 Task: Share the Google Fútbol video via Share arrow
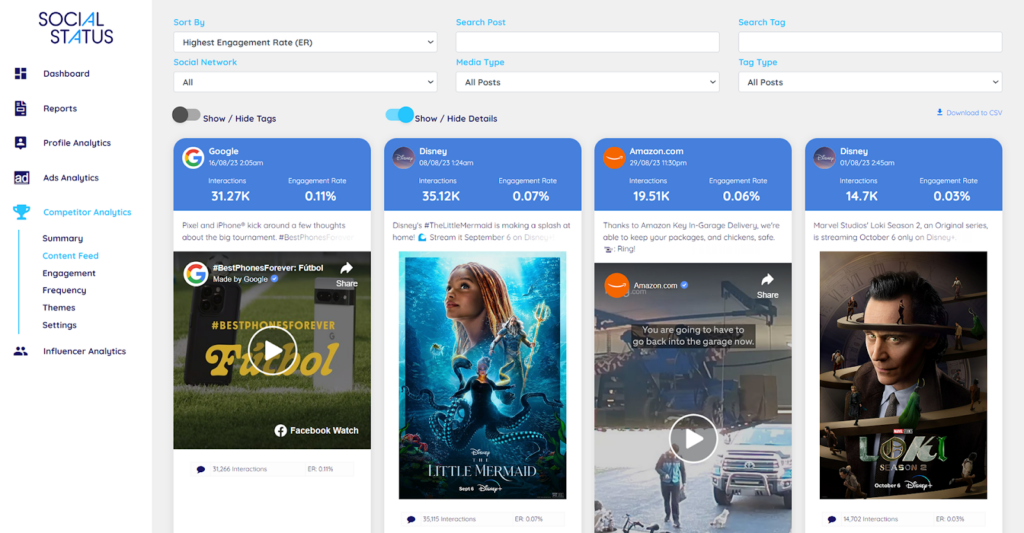[346, 273]
